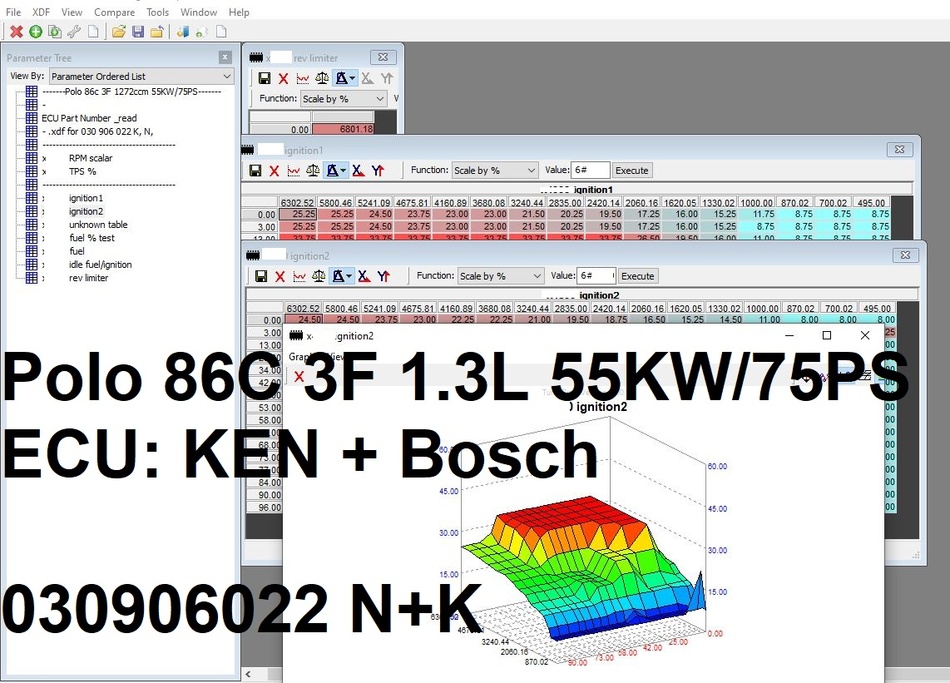Click X-axis icon in ignition2 toolbar
Image resolution: width=950 pixels, height=683 pixels.
click(x=364, y=276)
